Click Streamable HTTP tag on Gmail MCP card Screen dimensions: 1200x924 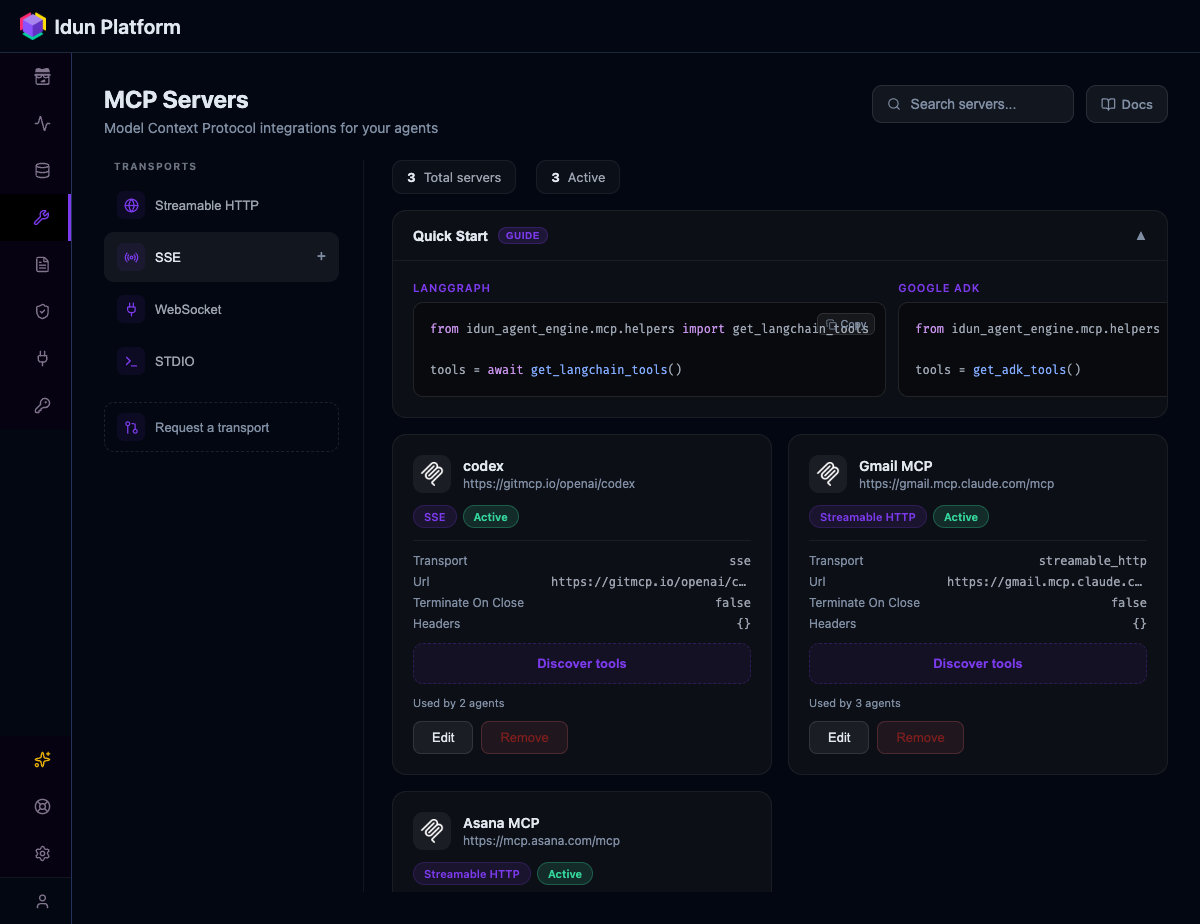click(868, 517)
